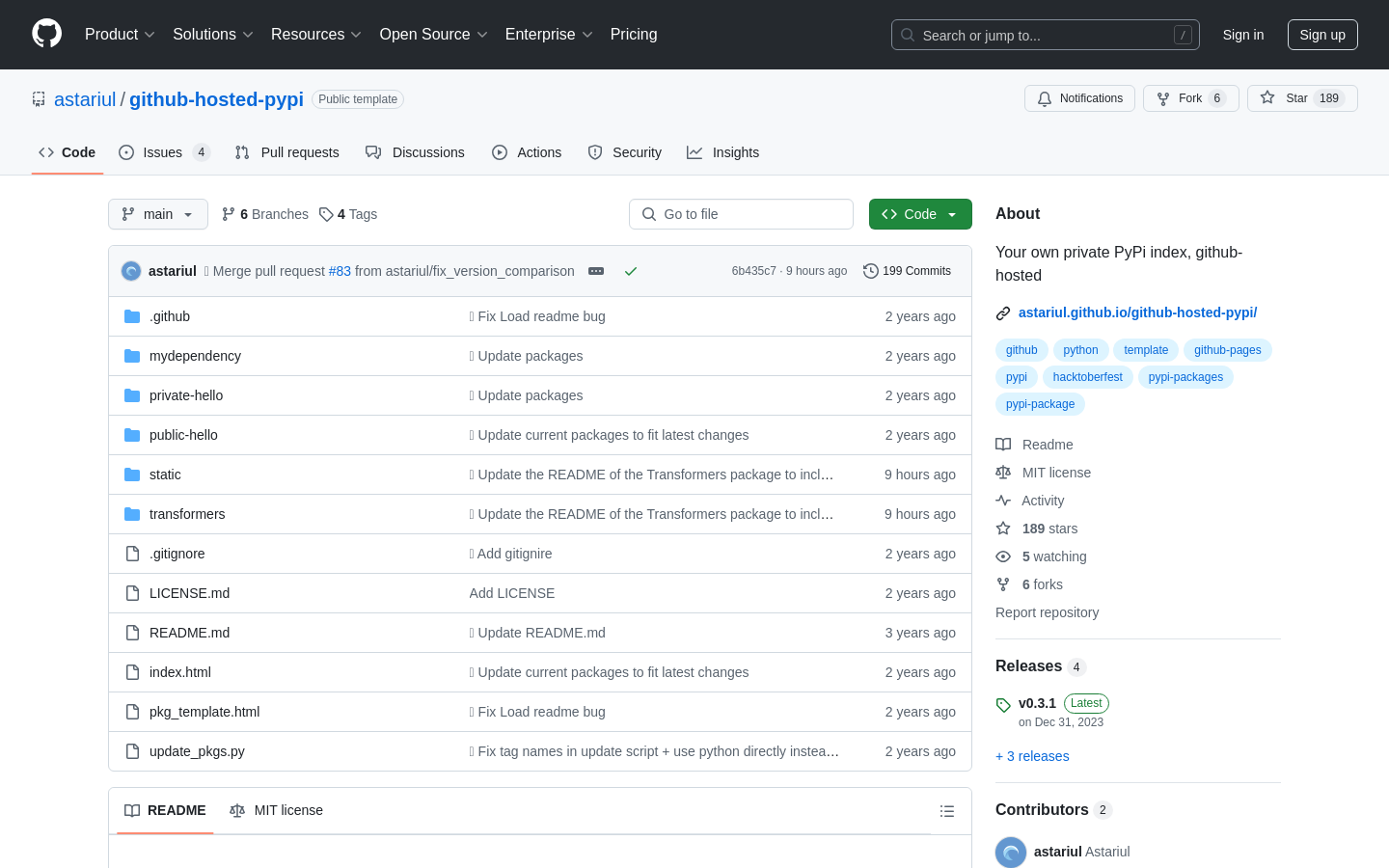Image resolution: width=1389 pixels, height=868 pixels.
Task: Expand the green Code dropdown button
Action: coord(920,214)
